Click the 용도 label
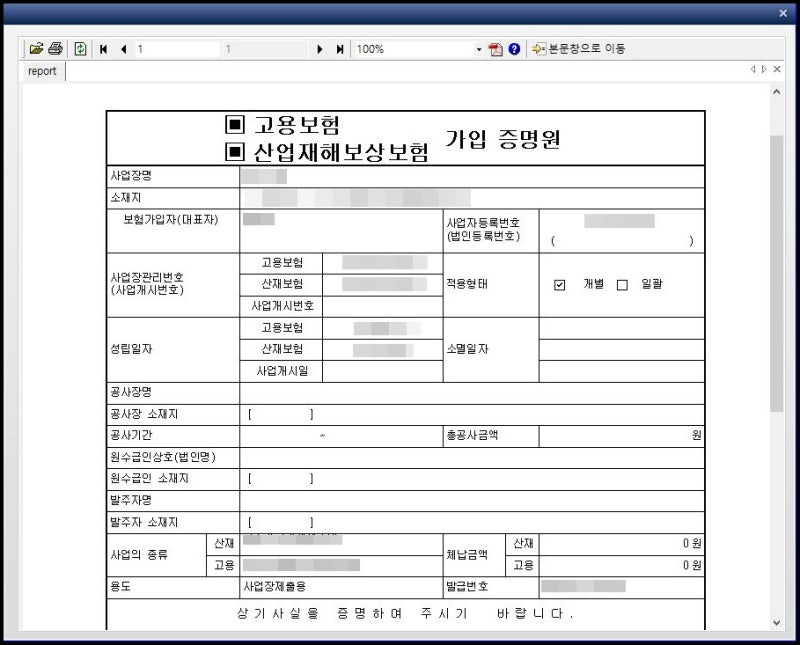800x645 pixels. (120, 586)
